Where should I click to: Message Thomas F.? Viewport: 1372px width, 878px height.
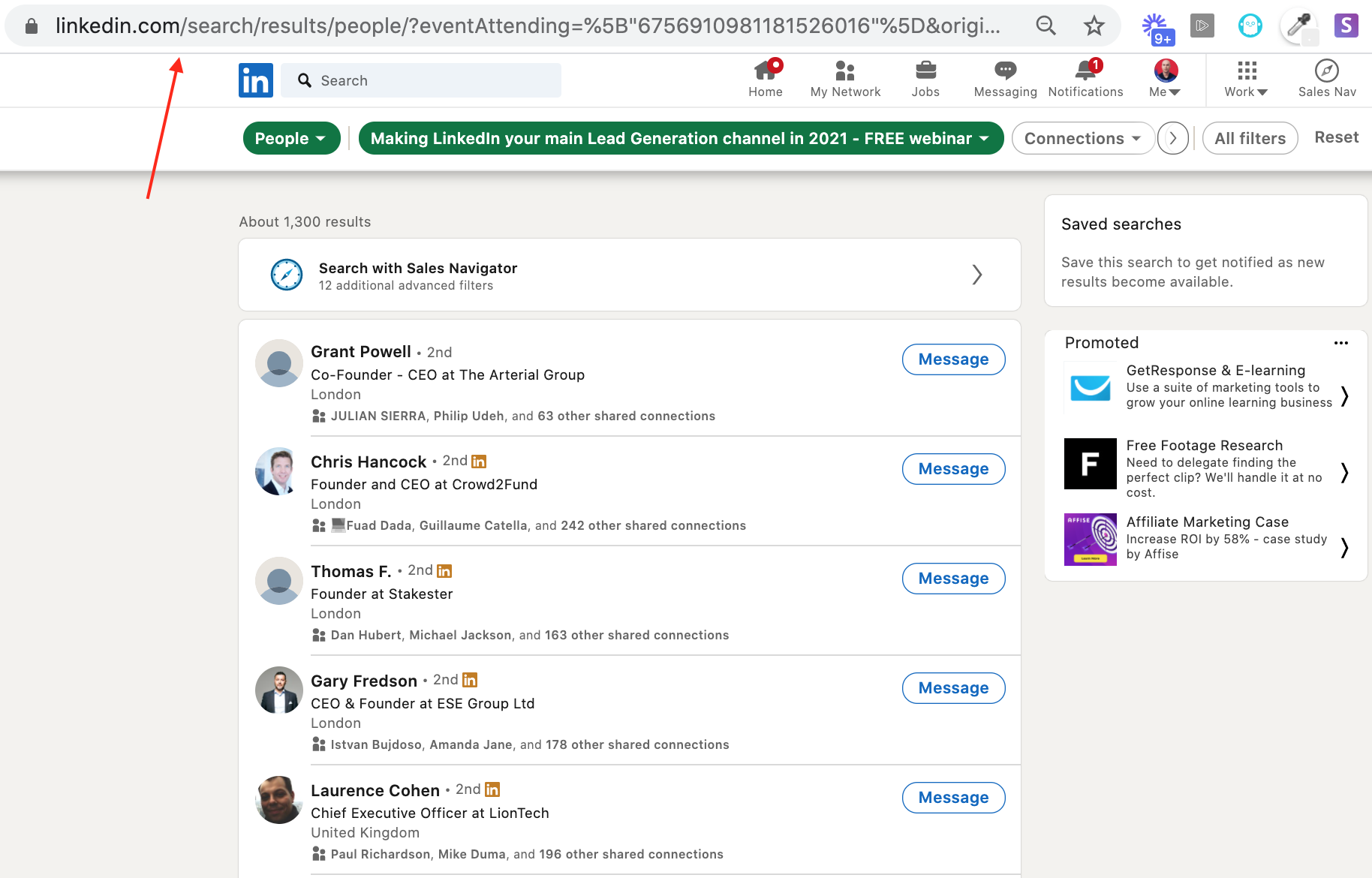pyautogui.click(x=953, y=579)
